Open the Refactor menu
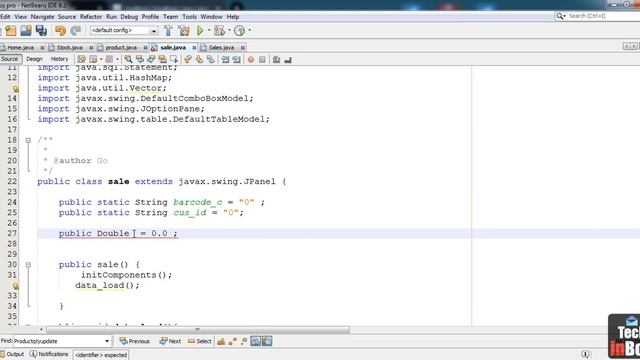Viewport: 640px width, 360px height. point(91,17)
